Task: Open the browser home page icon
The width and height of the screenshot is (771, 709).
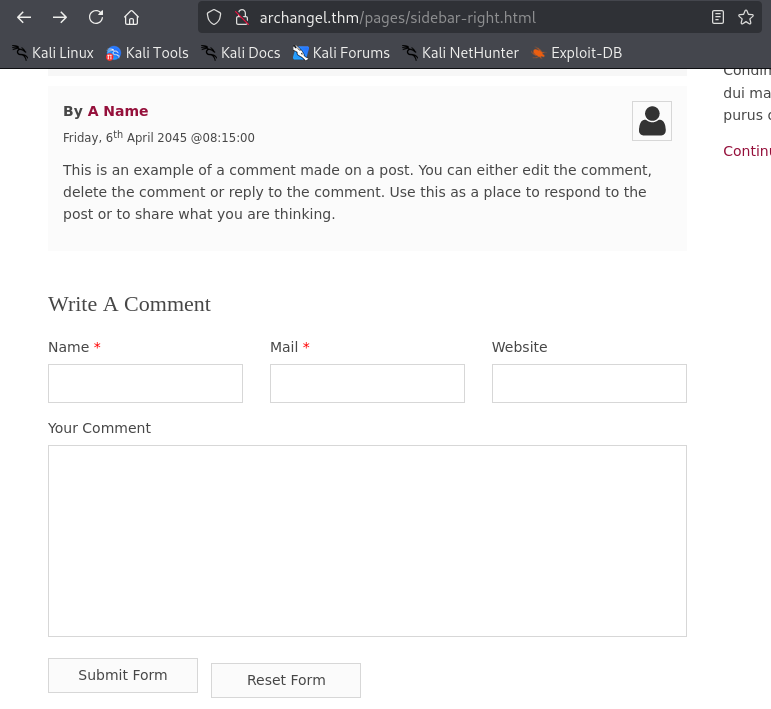Action: pos(131,18)
